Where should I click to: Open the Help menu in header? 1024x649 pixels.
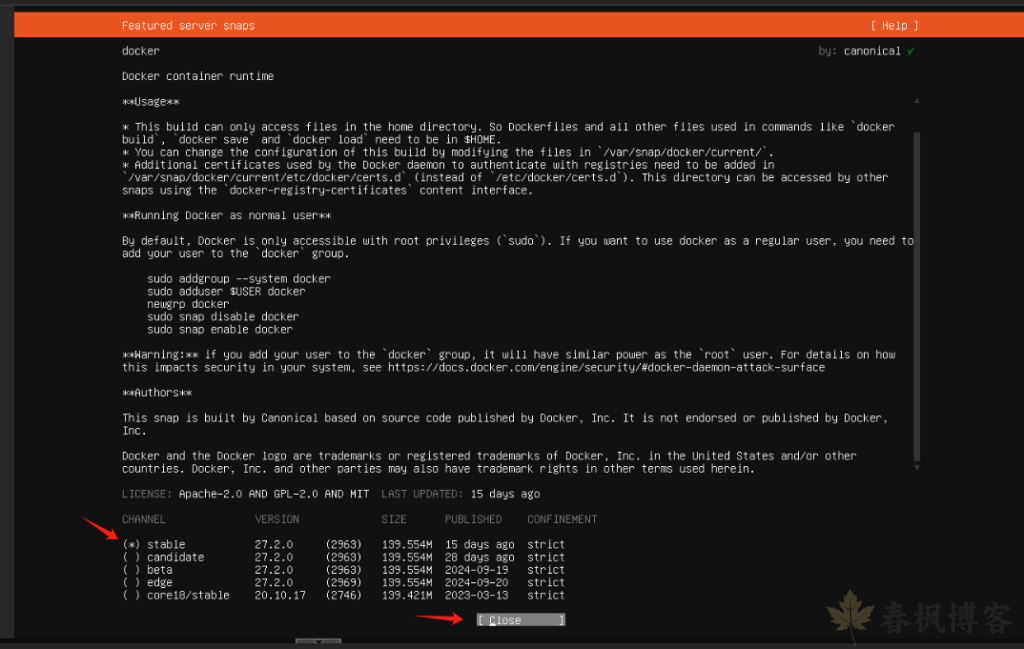pos(894,25)
